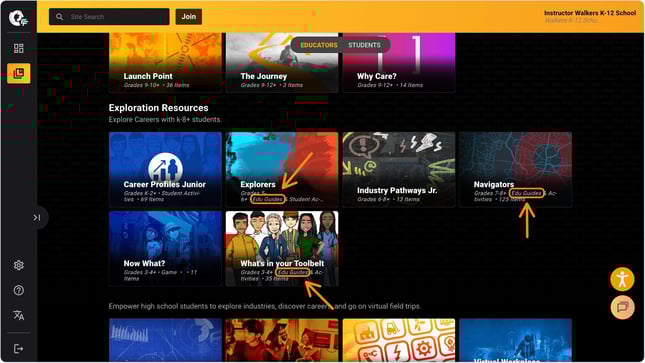Open the blue chart card at bottom
This screenshot has height=363, width=645.
pos(165,340)
